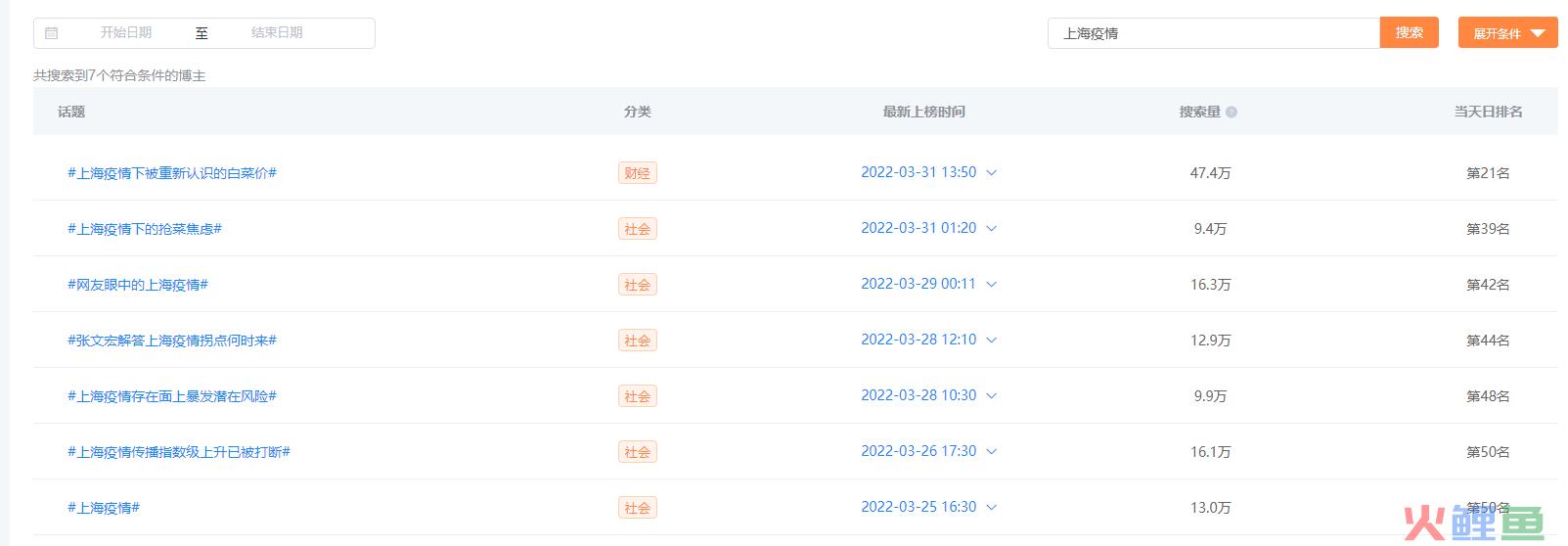This screenshot has width=1568, height=546.
Task: Expand the 展开条件 filter dropdown
Action: point(1507,33)
